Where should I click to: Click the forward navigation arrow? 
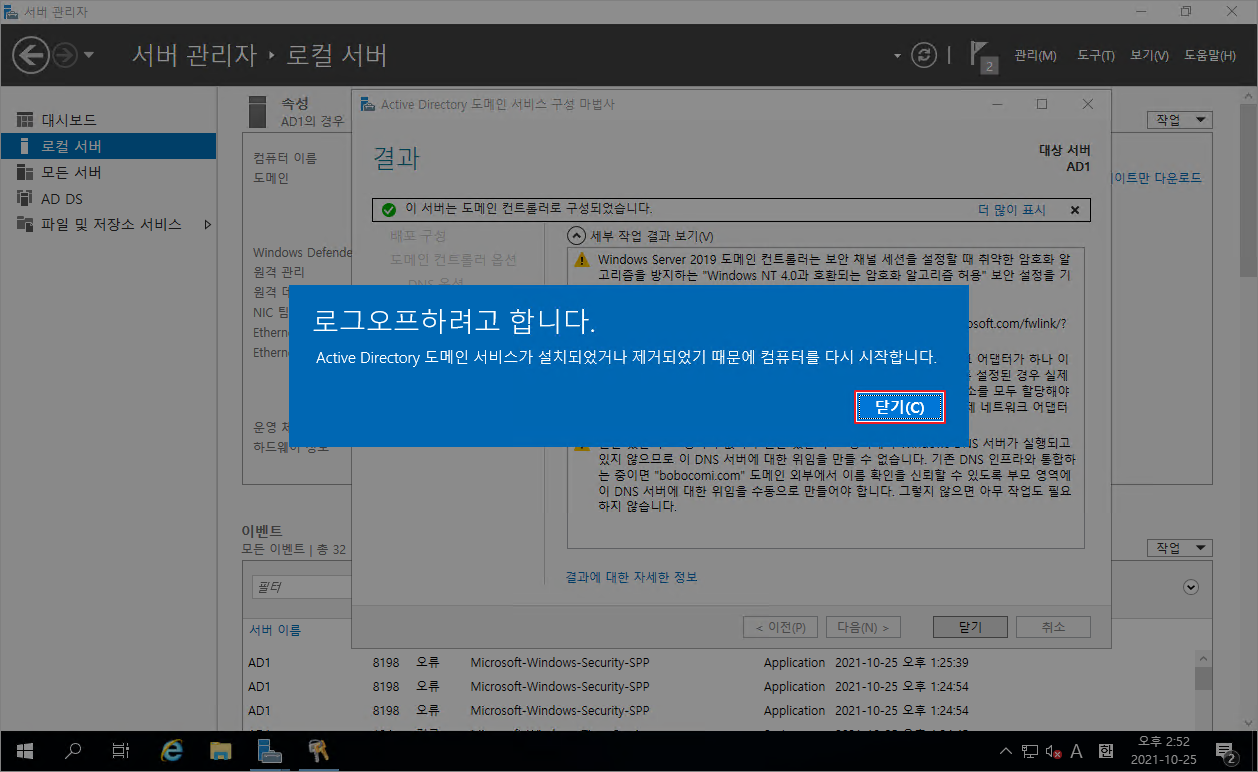(x=65, y=55)
